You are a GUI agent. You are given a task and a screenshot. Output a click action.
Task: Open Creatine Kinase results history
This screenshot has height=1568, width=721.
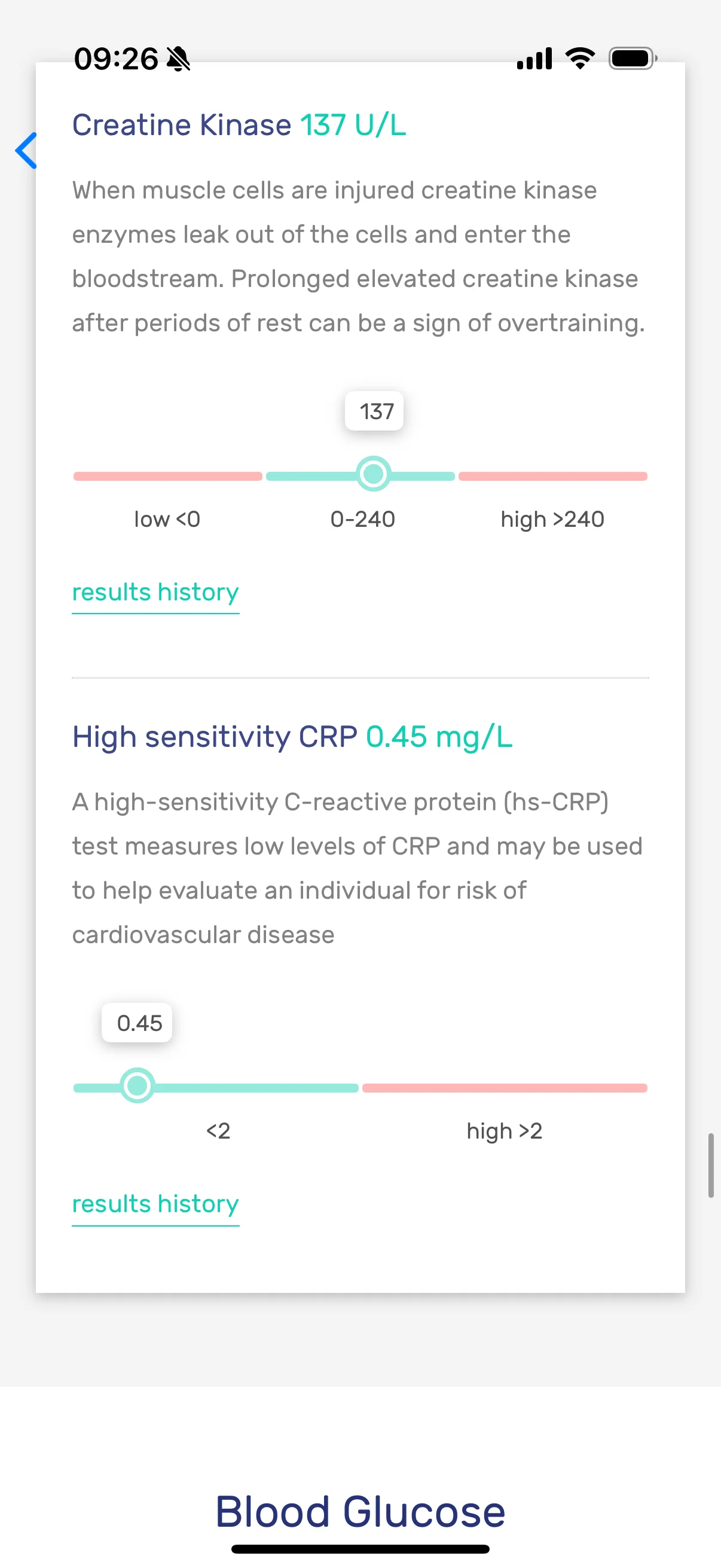coord(155,592)
